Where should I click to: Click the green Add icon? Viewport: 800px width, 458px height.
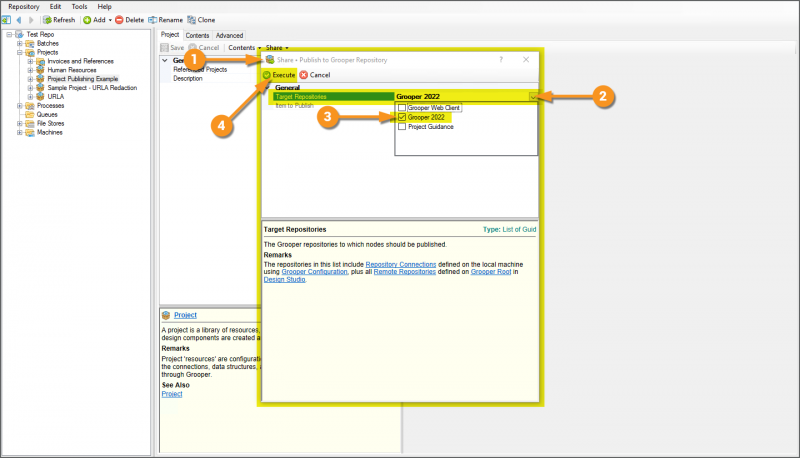point(87,20)
